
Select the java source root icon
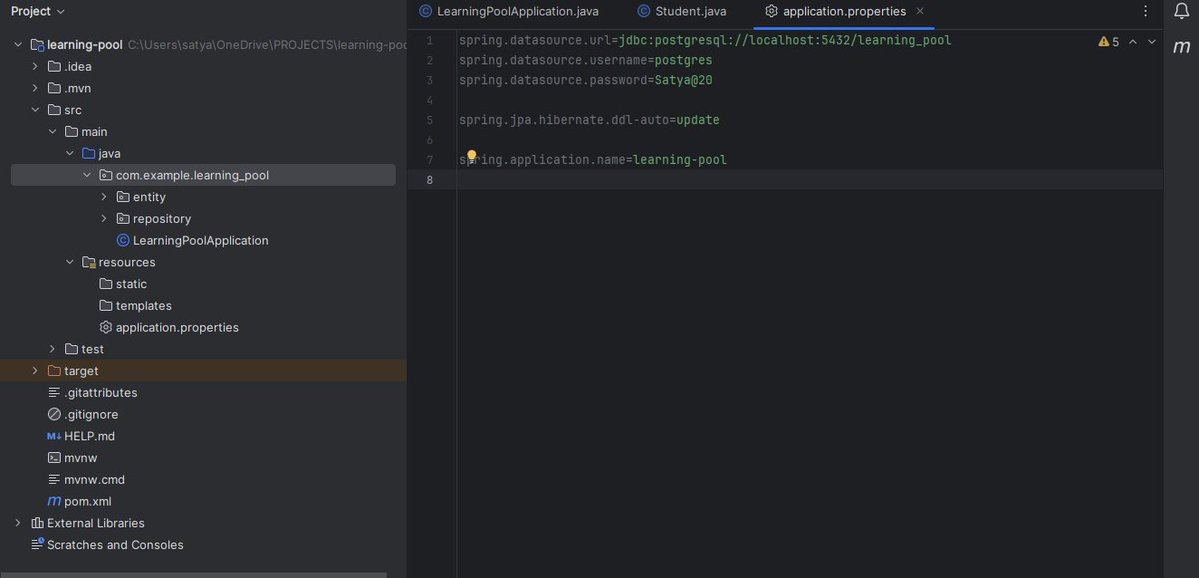89,154
